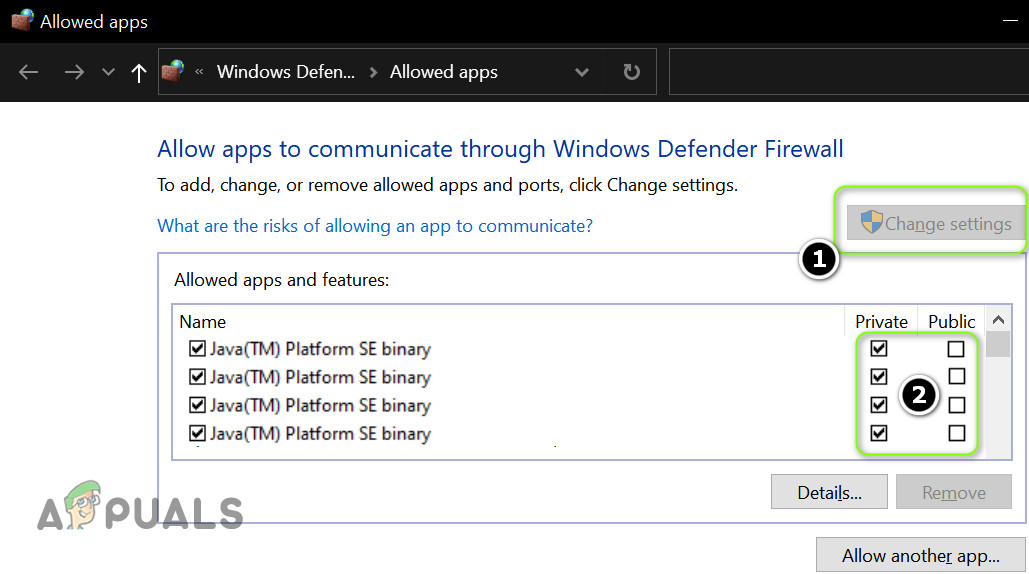Enable Public checkbox for first Java entry
Viewport: 1029px width, 574px height.
click(x=956, y=349)
